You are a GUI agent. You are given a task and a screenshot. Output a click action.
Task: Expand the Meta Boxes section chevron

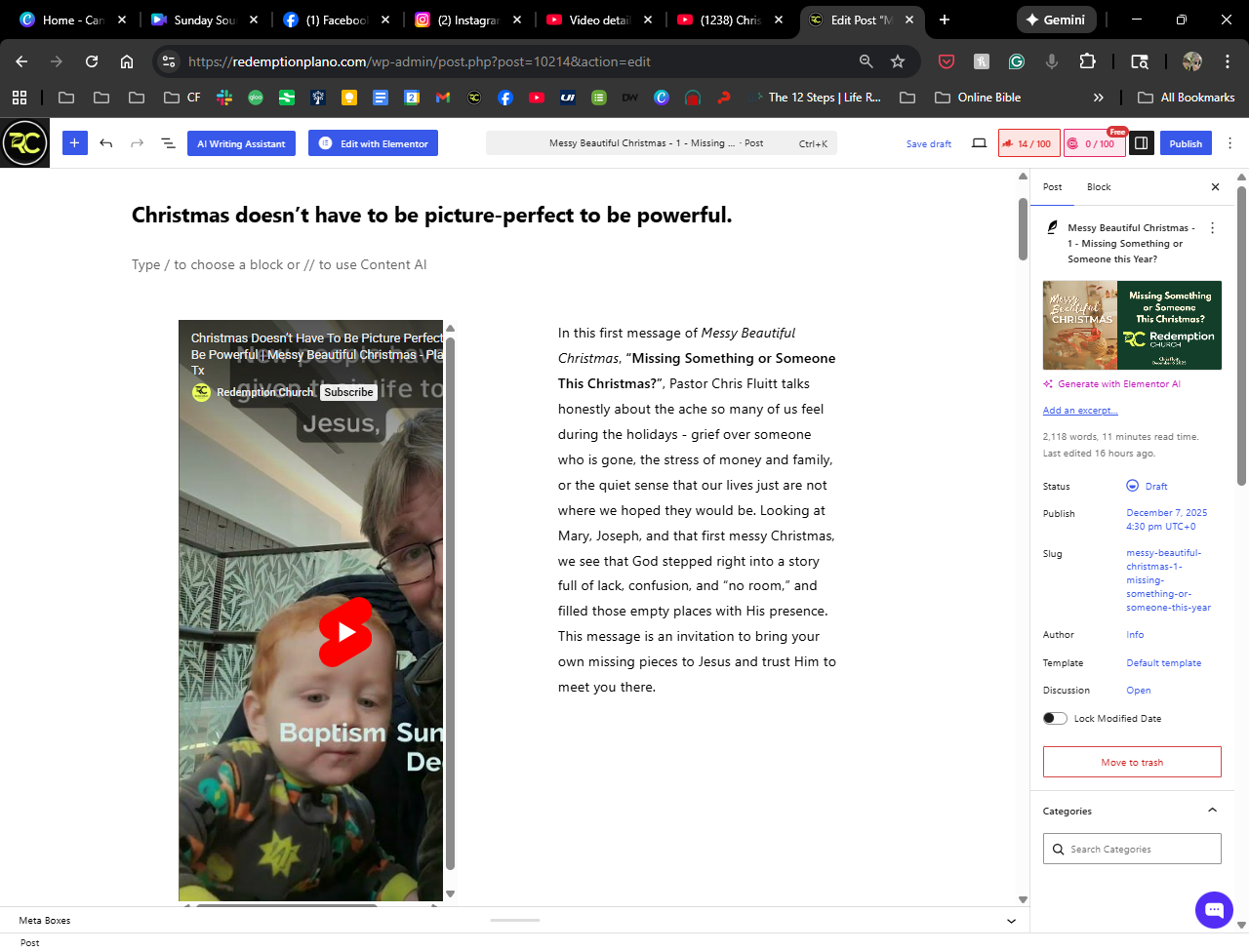pos(1011,921)
